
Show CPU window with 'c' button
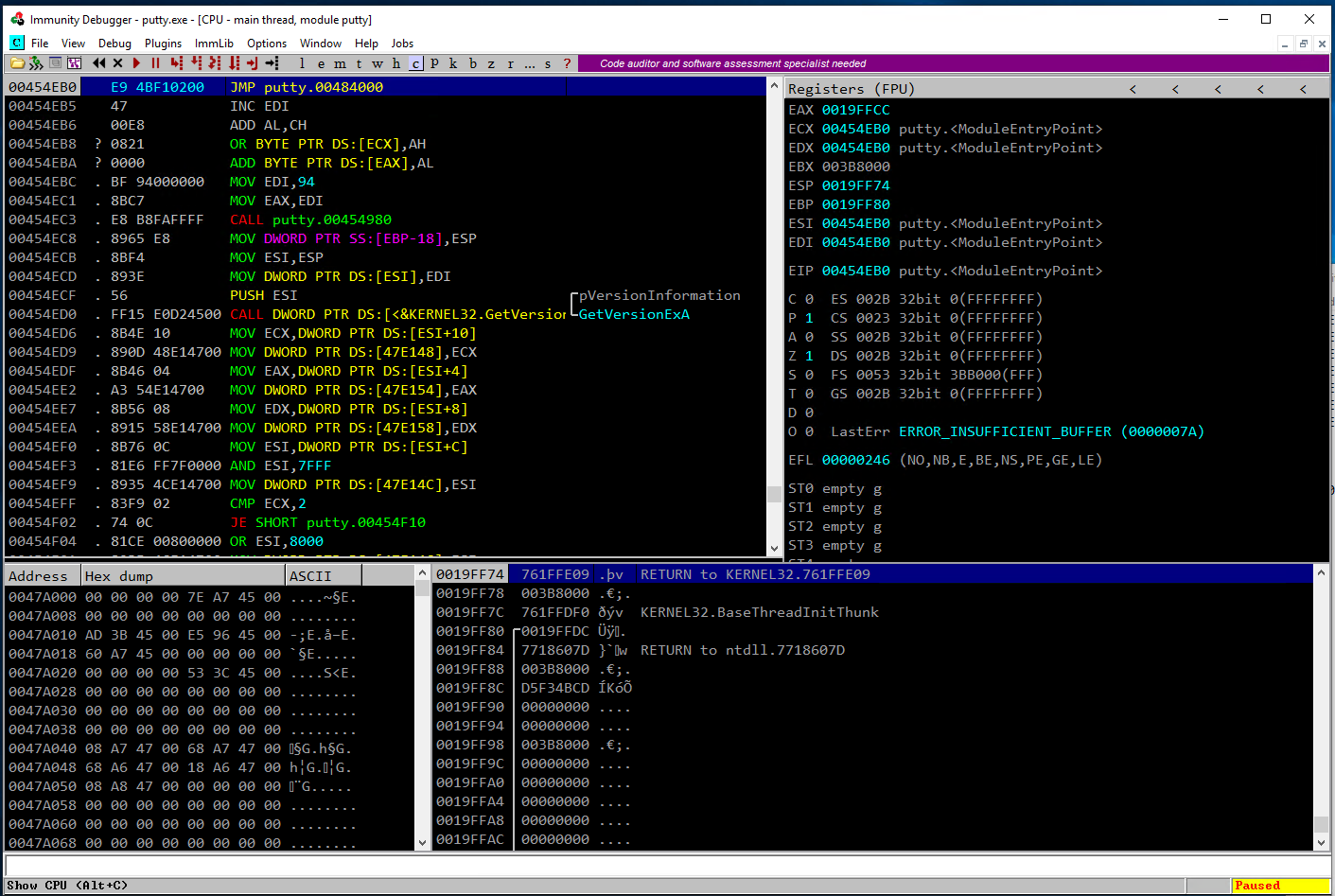415,63
